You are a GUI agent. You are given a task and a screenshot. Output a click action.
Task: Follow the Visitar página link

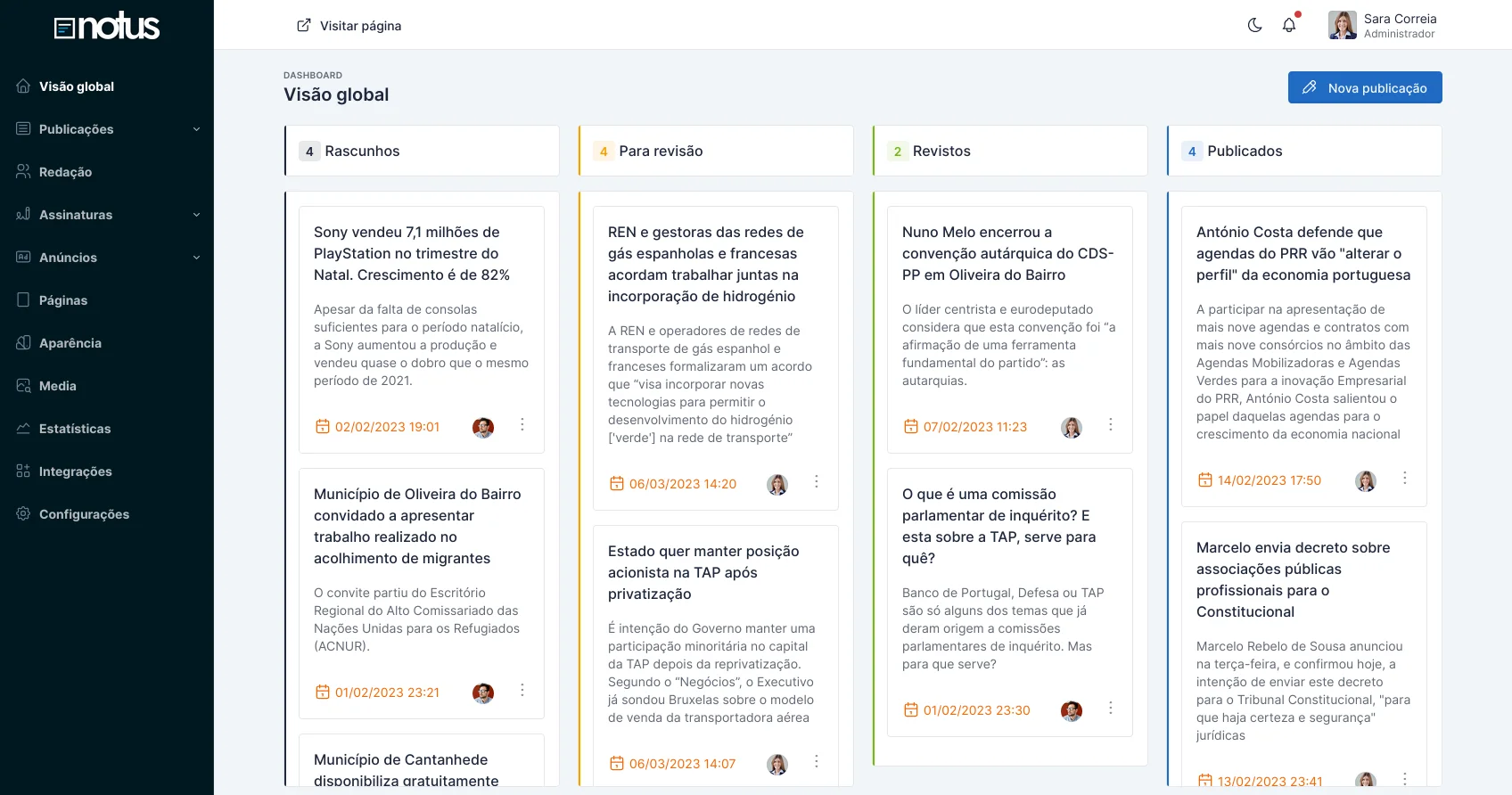coord(349,26)
